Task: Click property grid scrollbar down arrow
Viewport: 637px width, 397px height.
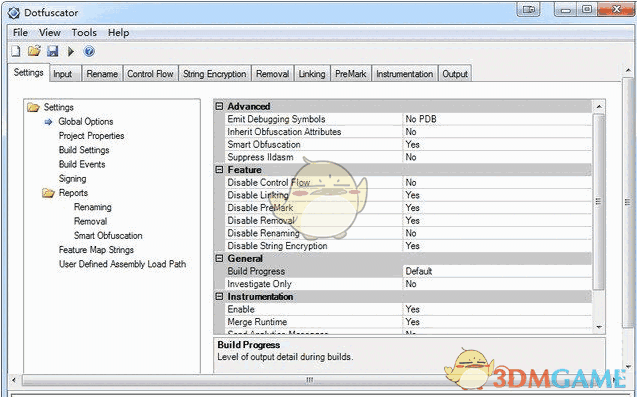Action: (599, 327)
